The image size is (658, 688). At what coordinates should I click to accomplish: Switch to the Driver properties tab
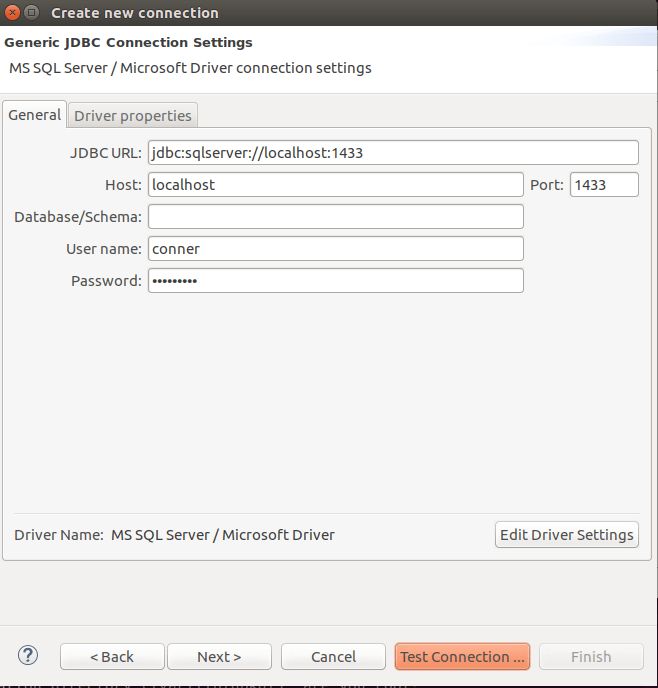tap(132, 116)
